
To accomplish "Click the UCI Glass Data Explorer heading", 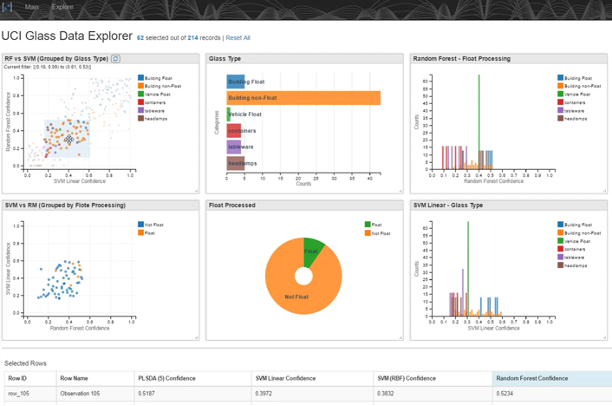I will point(67,36).
